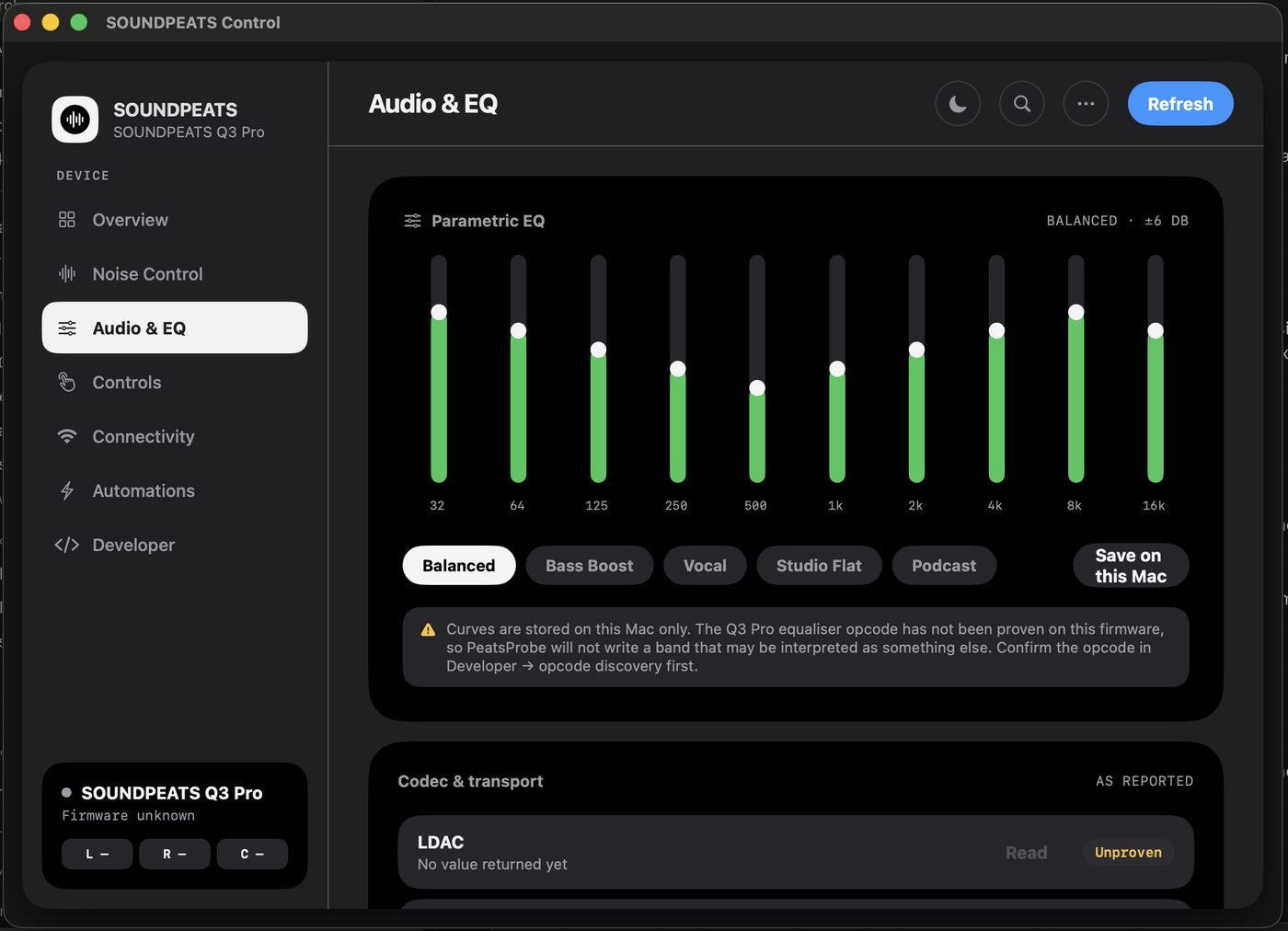1288x931 pixels.
Task: Click the Controls touch icon
Action: coord(67,382)
